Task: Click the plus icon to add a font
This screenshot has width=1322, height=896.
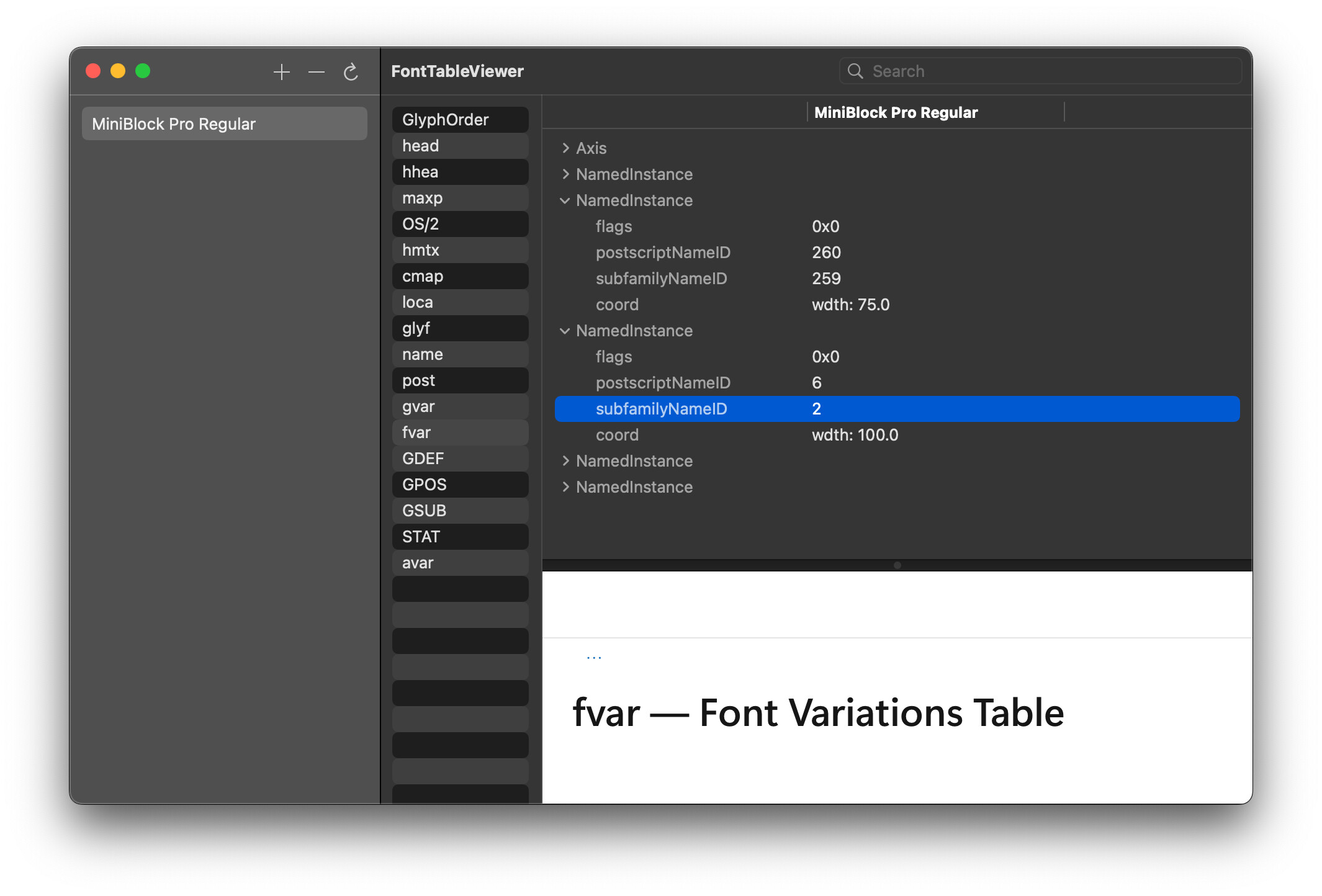Action: pyautogui.click(x=282, y=72)
